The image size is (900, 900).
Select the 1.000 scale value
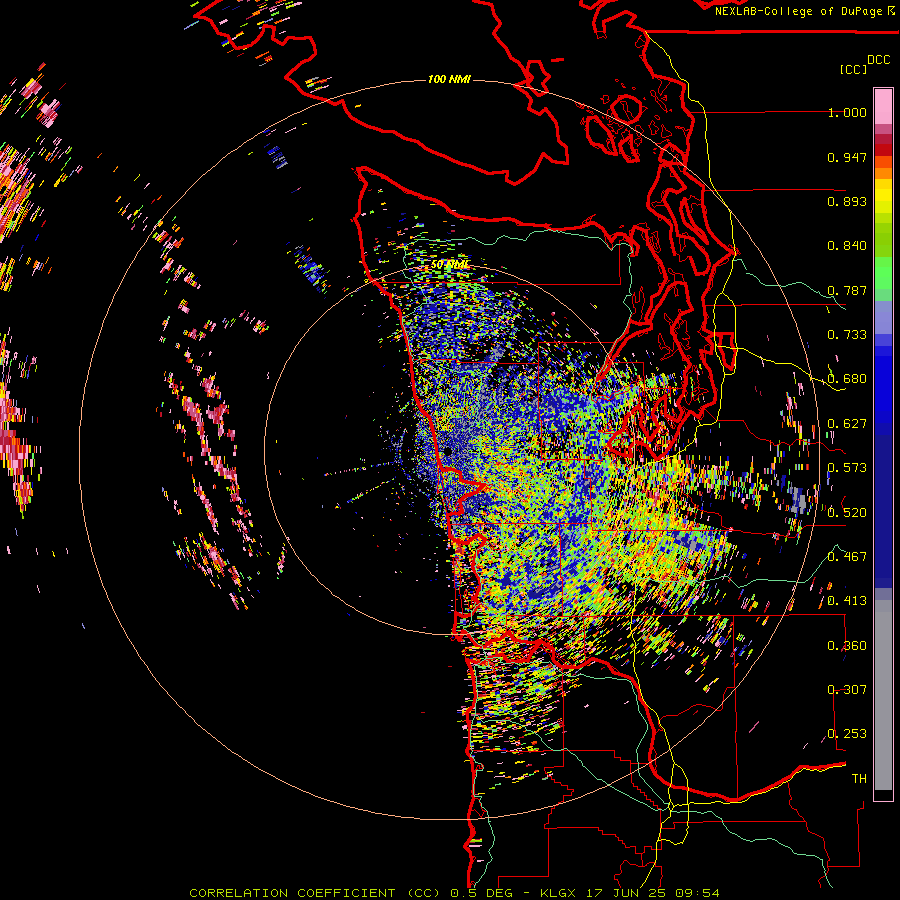coord(847,112)
